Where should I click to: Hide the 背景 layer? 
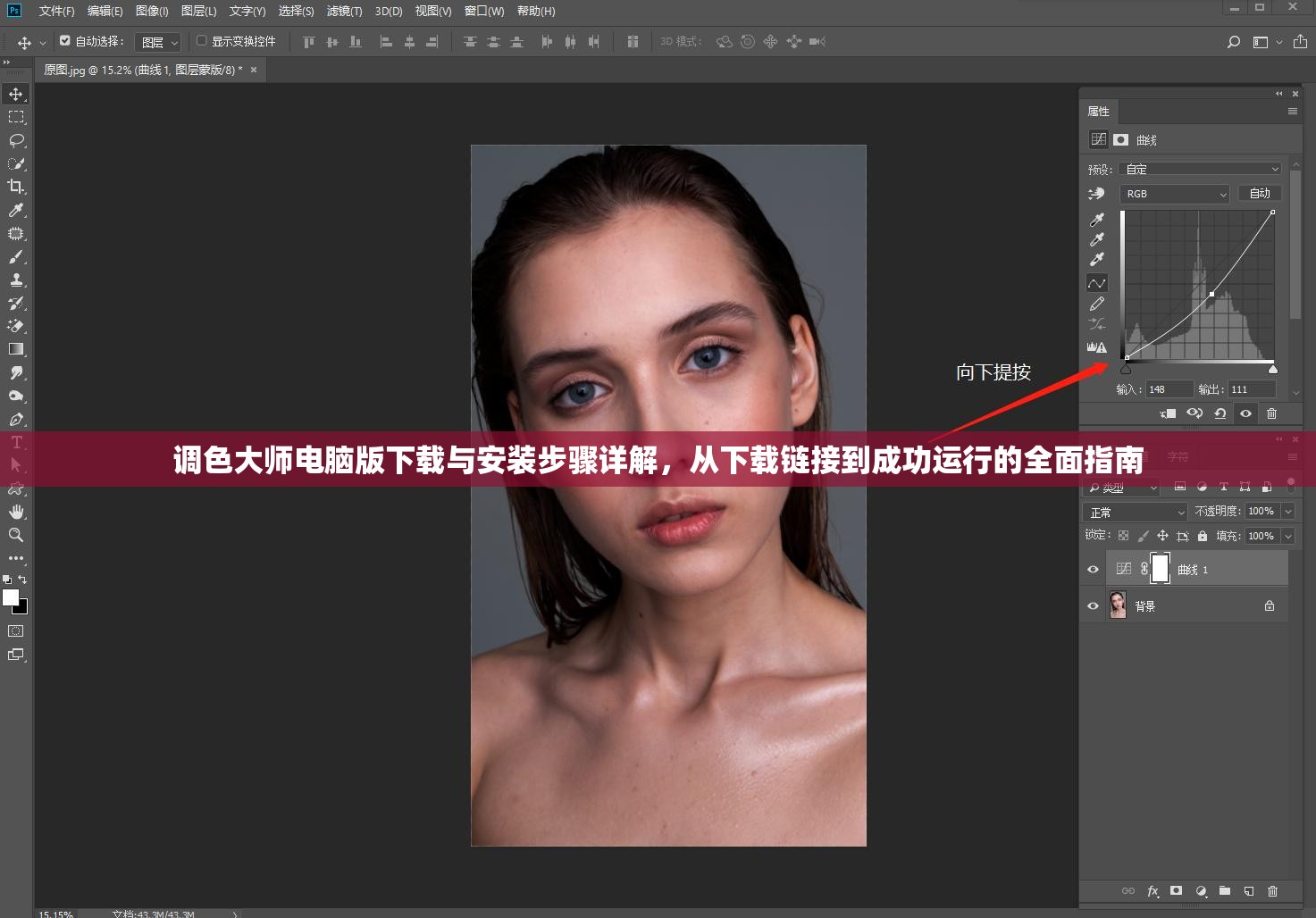pyautogui.click(x=1093, y=606)
